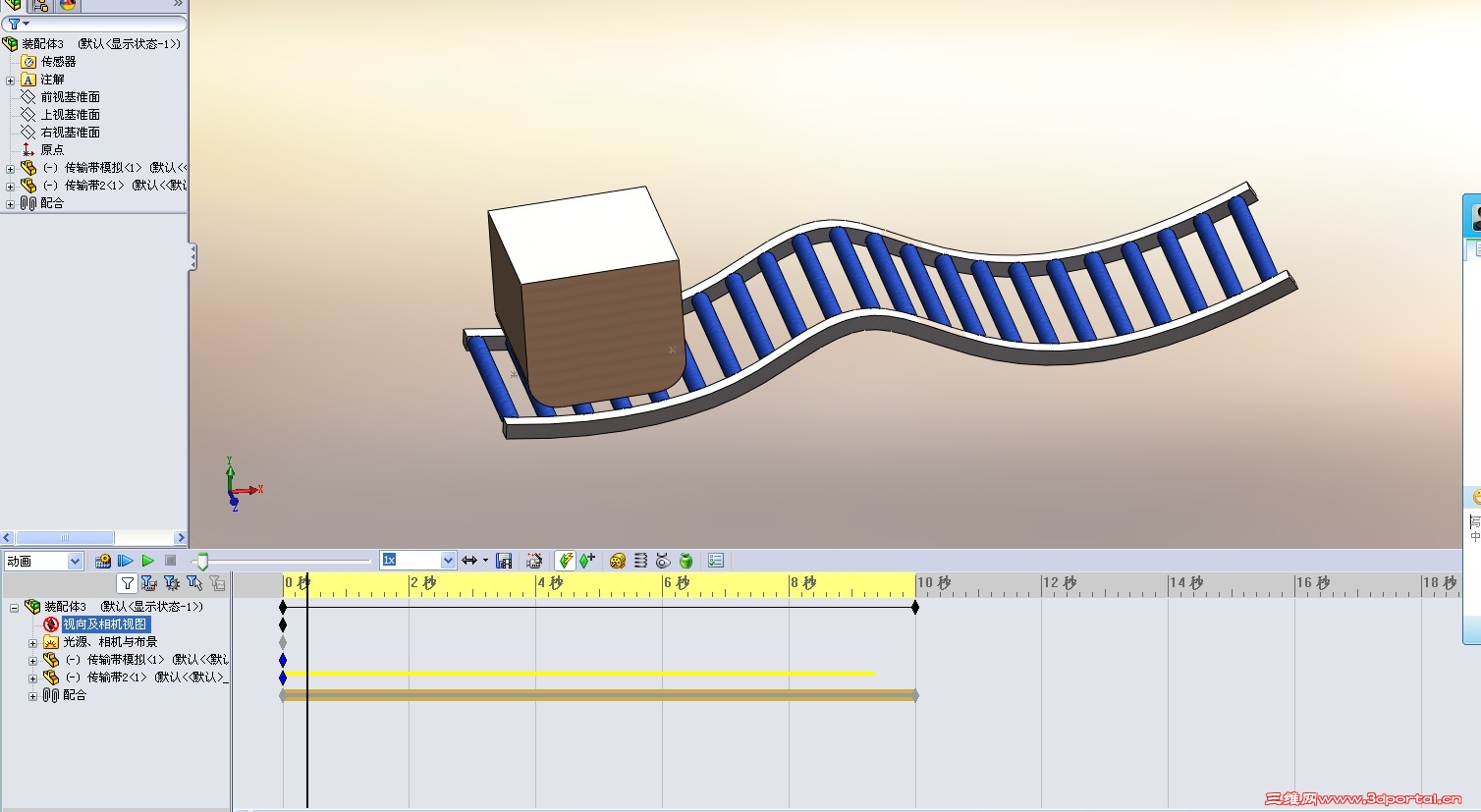The image size is (1481, 812).
Task: Click the panel collapse handle beside the tree
Action: pyautogui.click(x=192, y=257)
